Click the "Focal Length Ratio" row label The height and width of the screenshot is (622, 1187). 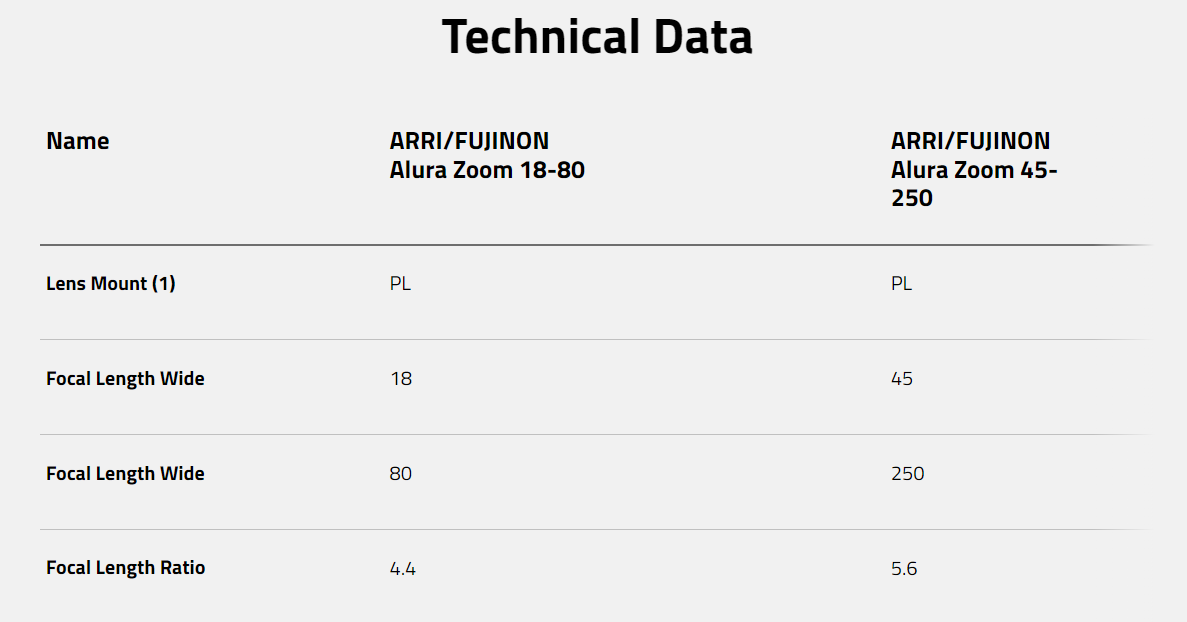pos(125,568)
